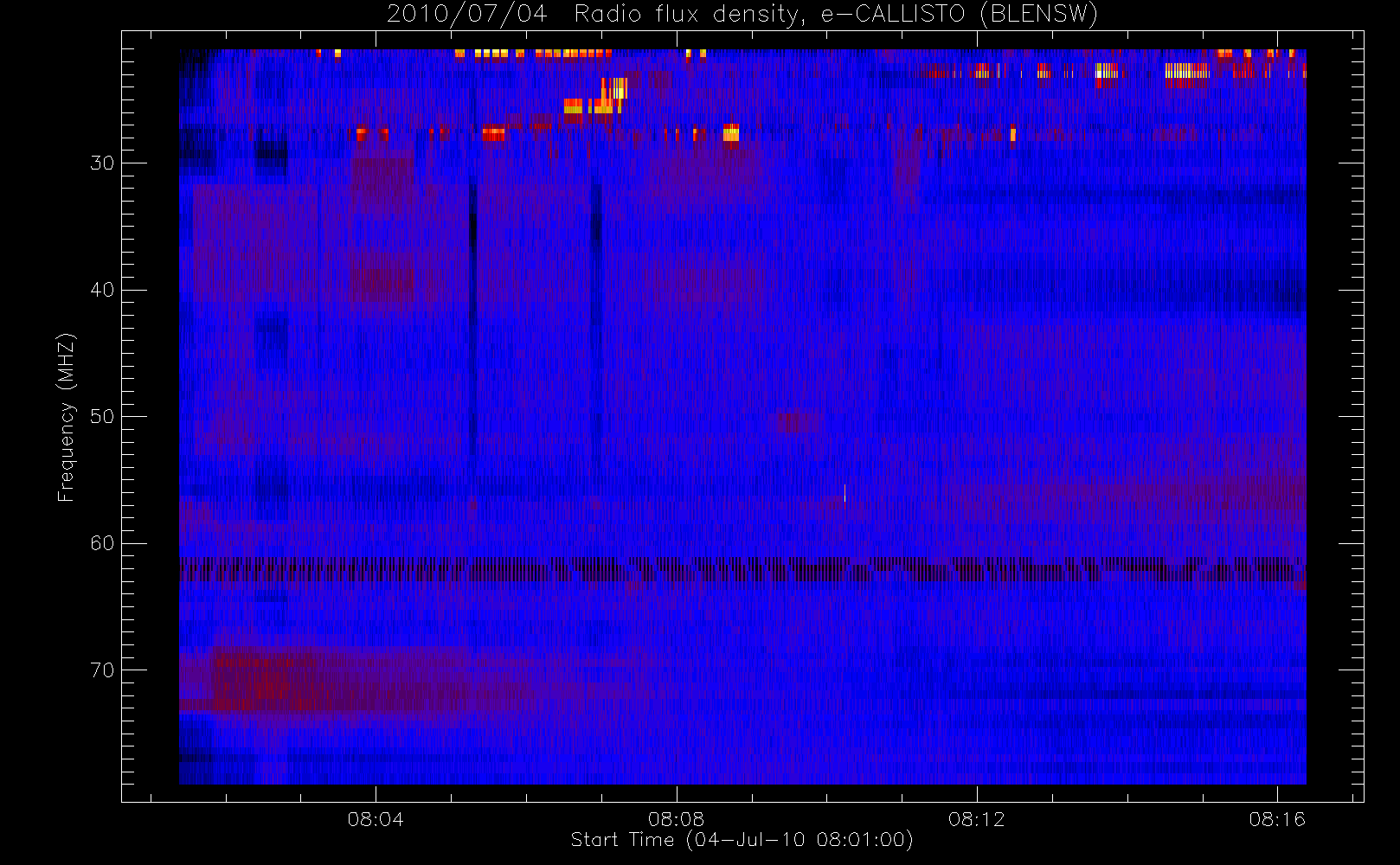
Task: Click the 50 frequency tick label
Action: click(x=102, y=417)
